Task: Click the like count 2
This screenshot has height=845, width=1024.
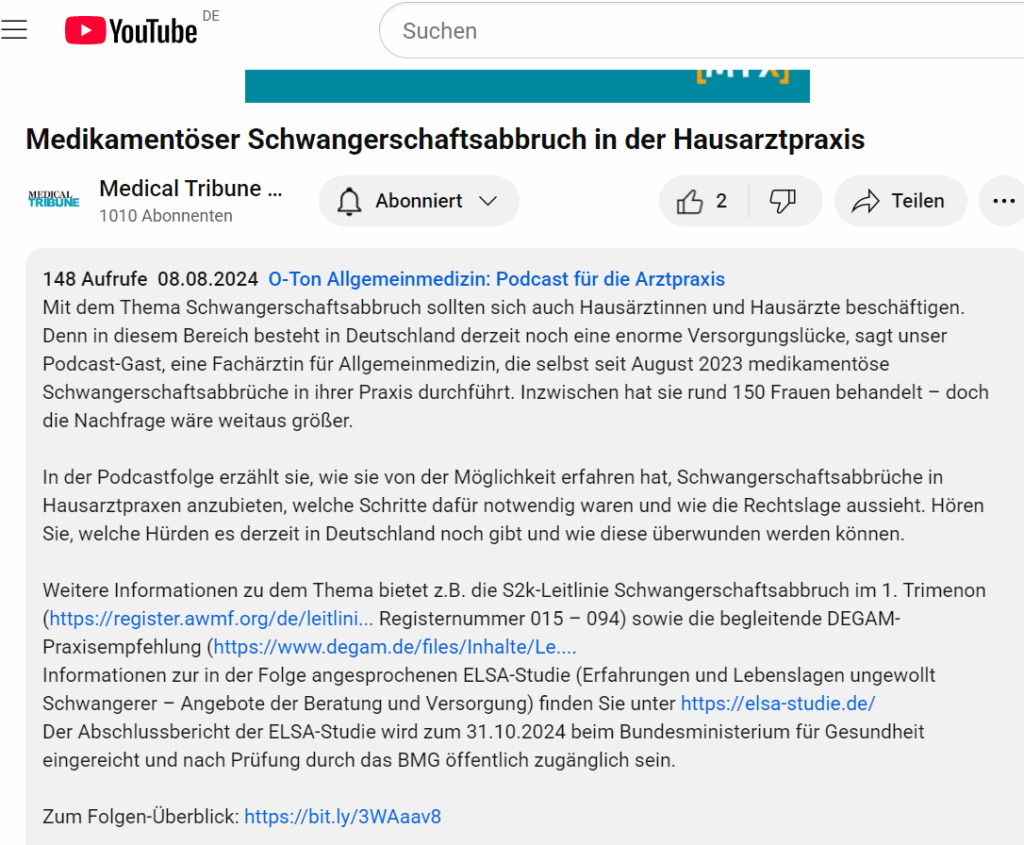Action: pos(721,201)
